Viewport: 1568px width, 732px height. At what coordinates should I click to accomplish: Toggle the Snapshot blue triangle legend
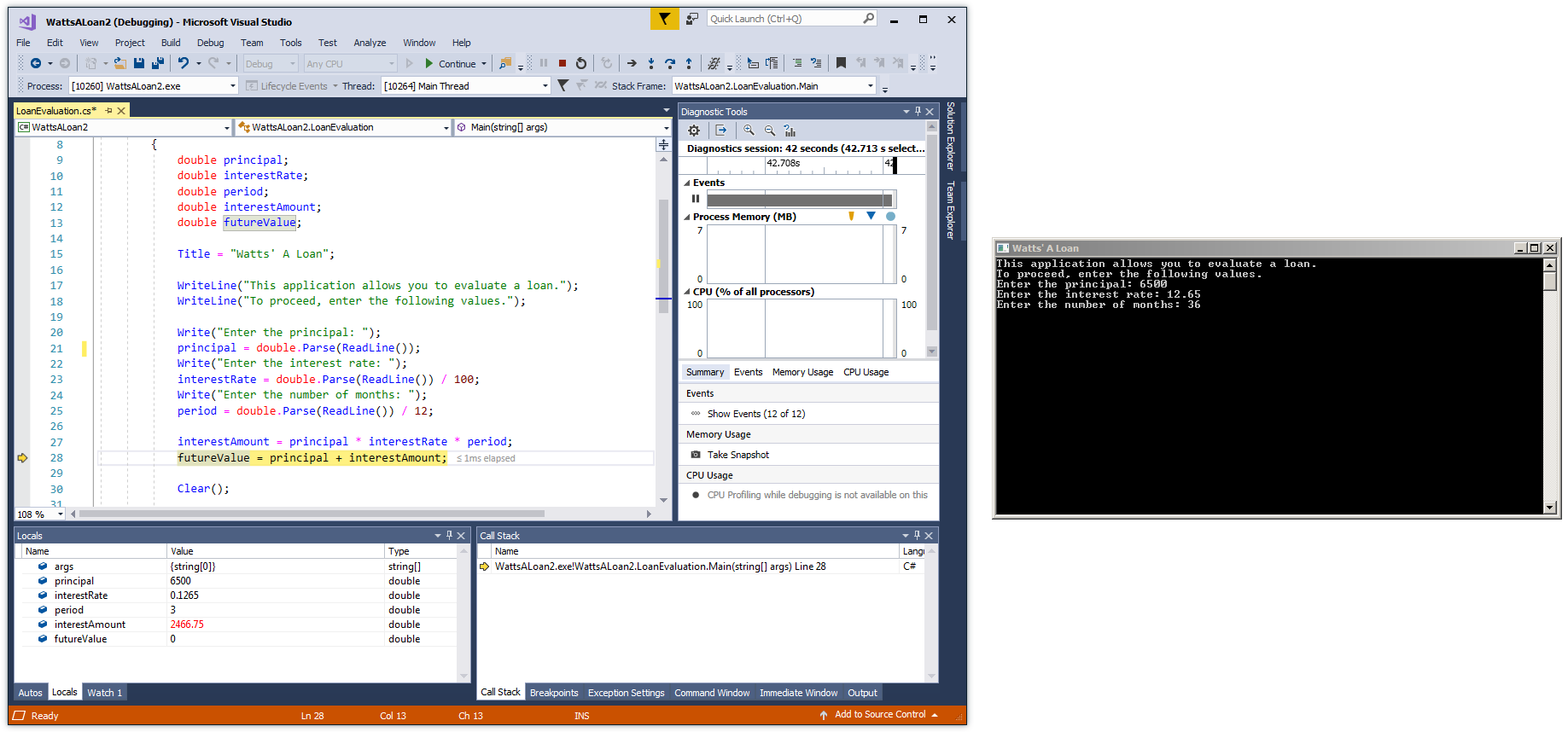coord(871,216)
